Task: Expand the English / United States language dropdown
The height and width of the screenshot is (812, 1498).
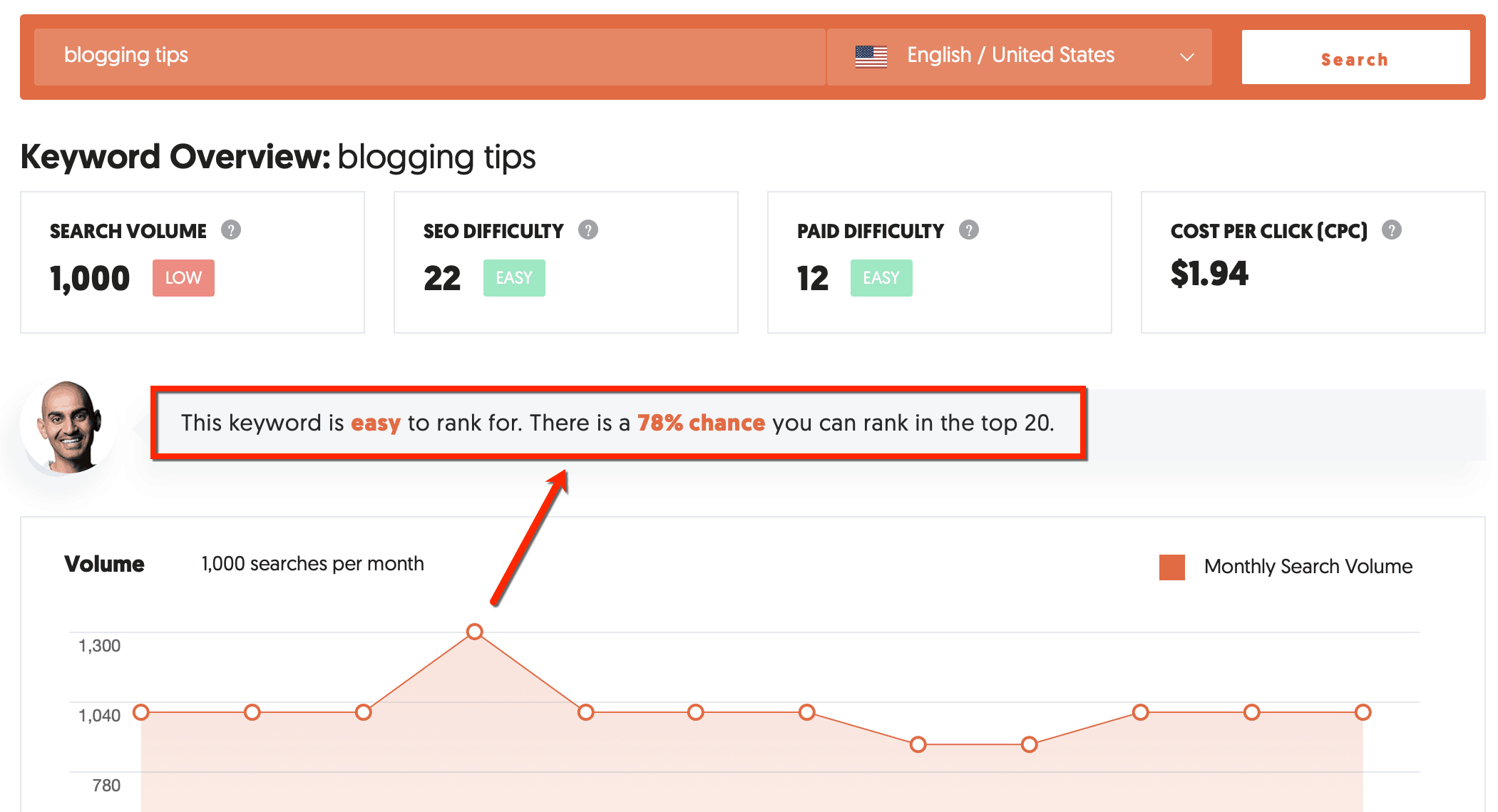Action: pyautogui.click(x=1010, y=55)
